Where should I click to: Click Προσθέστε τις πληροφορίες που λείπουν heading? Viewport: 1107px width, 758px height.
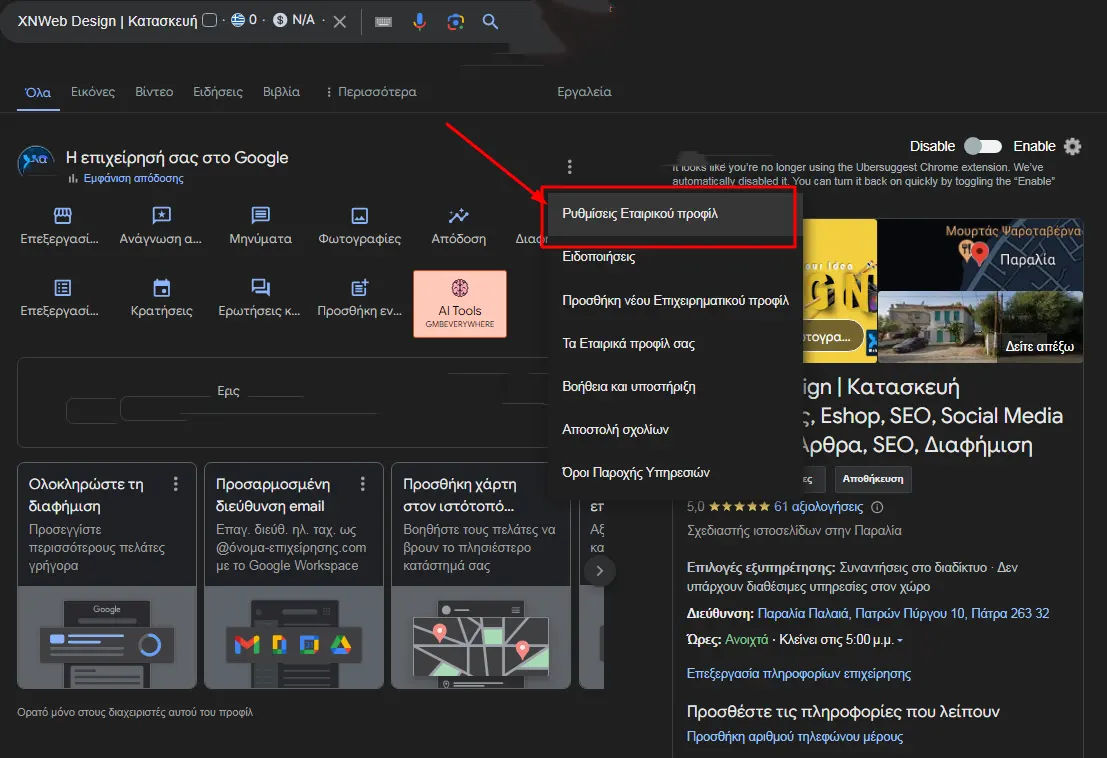point(843,711)
